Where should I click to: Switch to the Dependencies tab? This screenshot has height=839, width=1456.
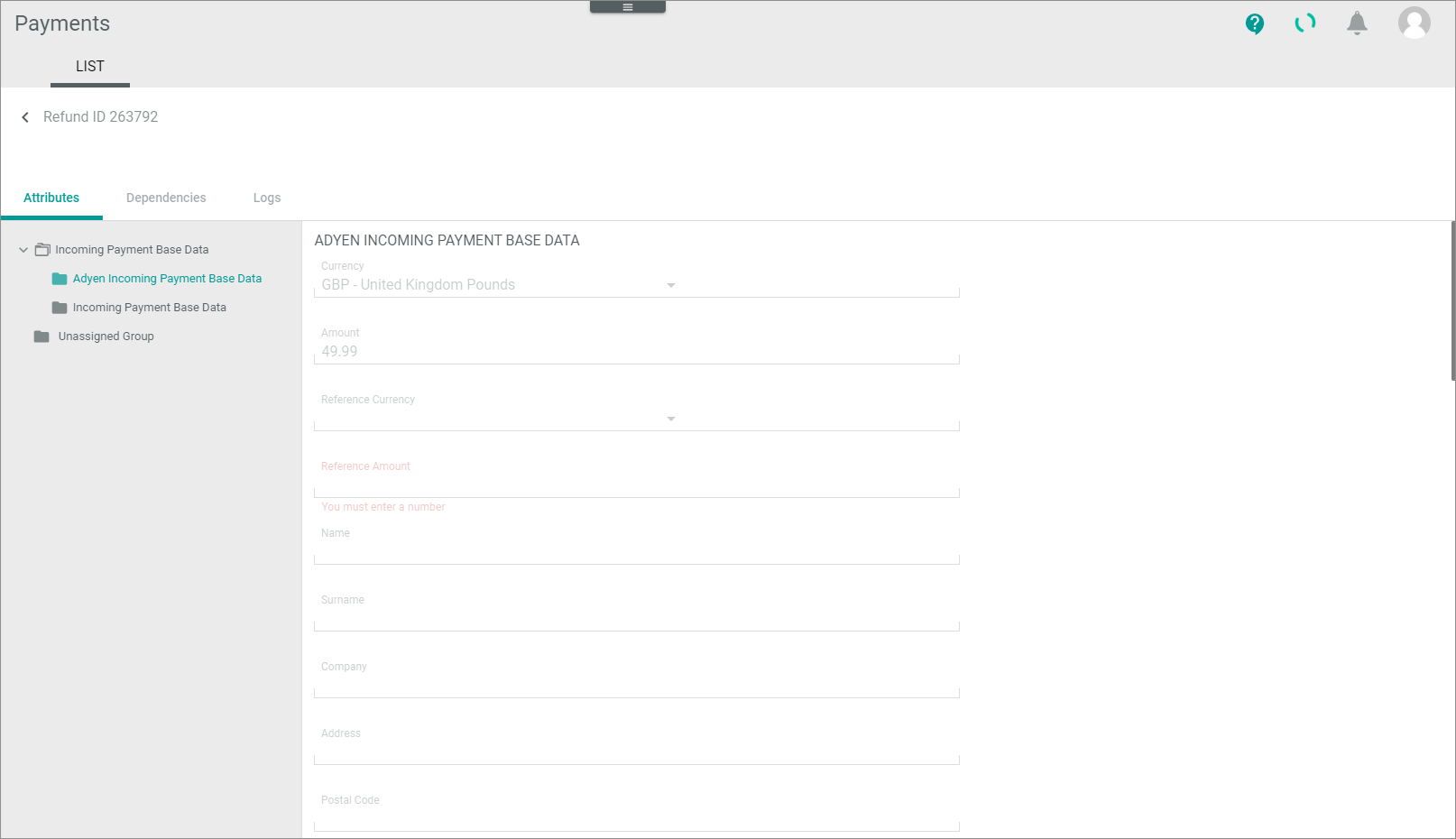pos(166,198)
